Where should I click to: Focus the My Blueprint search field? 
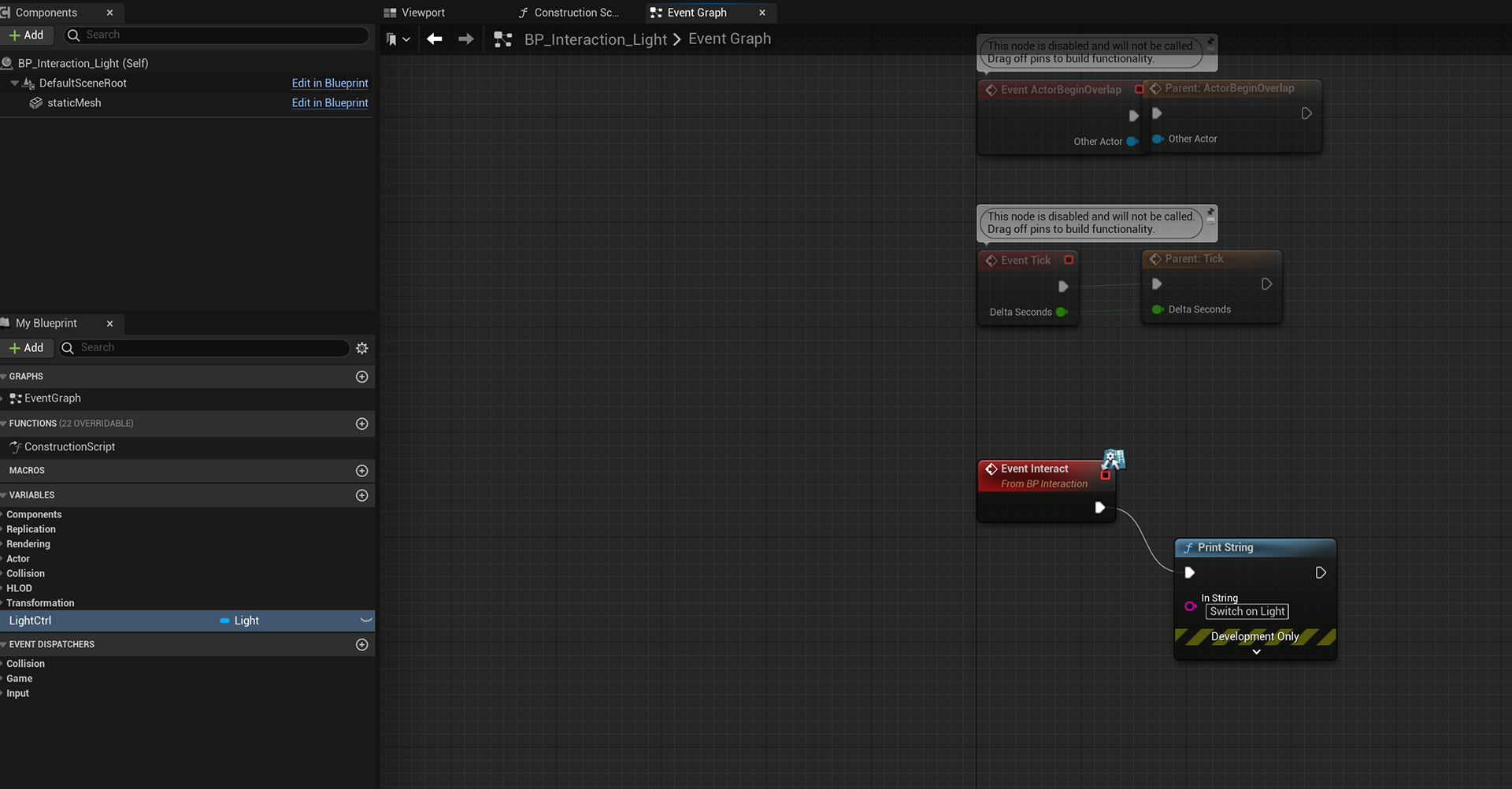(205, 348)
